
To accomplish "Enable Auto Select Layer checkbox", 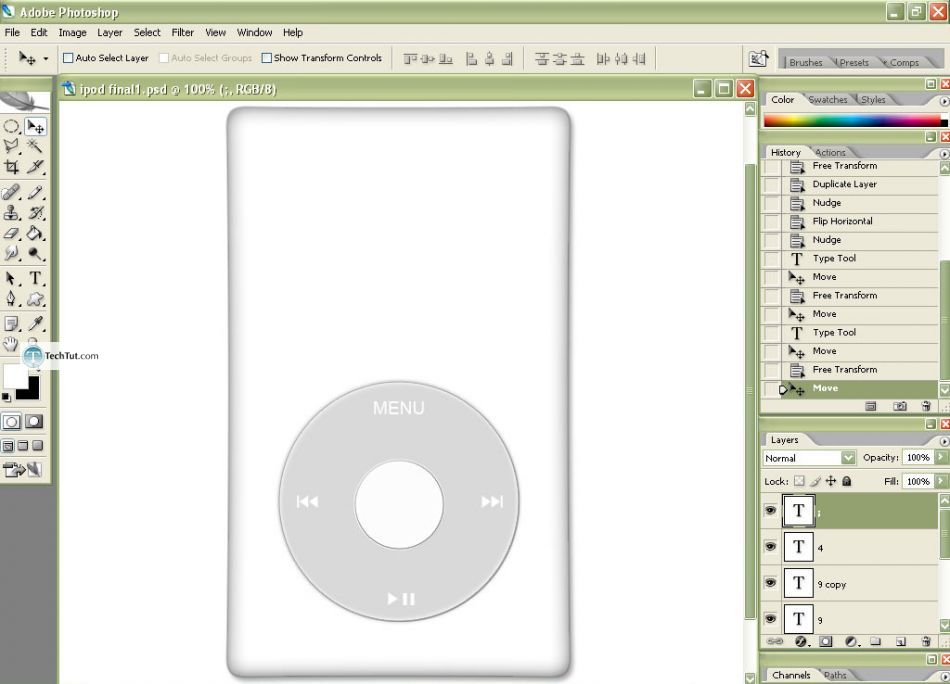I will tap(68, 58).
